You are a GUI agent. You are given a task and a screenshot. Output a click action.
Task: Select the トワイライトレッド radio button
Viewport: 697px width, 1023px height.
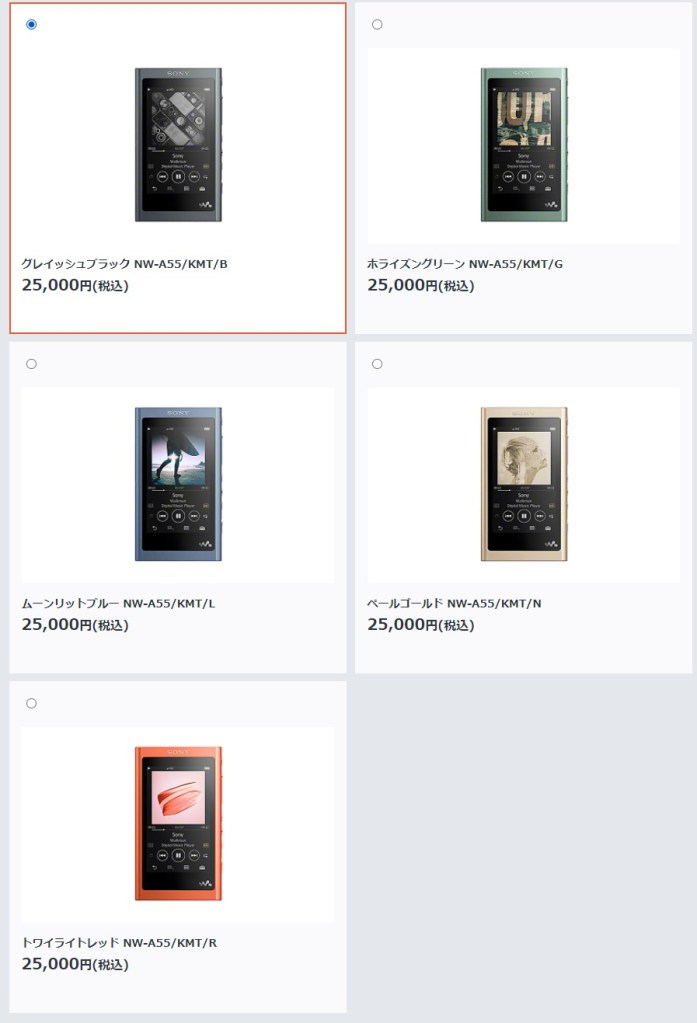click(x=31, y=703)
